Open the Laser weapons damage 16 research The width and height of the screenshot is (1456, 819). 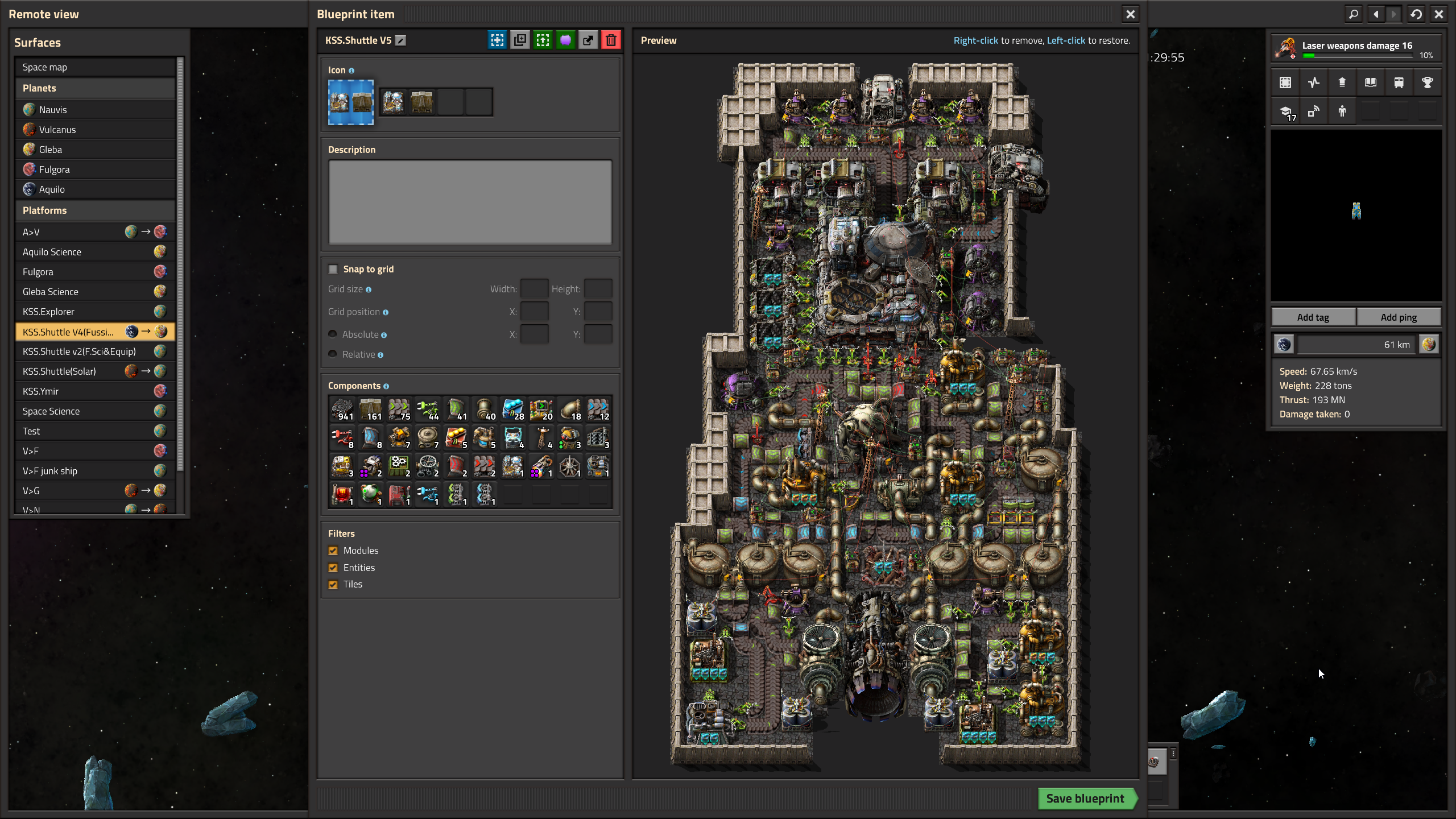(x=1356, y=48)
